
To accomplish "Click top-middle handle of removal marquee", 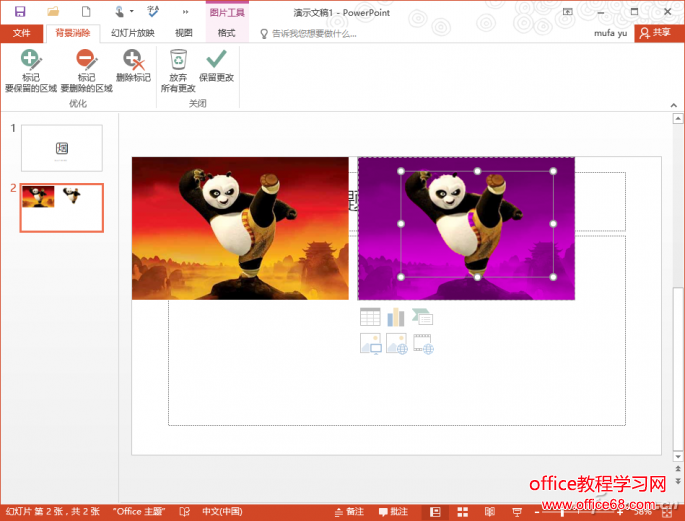I will 477,171.
